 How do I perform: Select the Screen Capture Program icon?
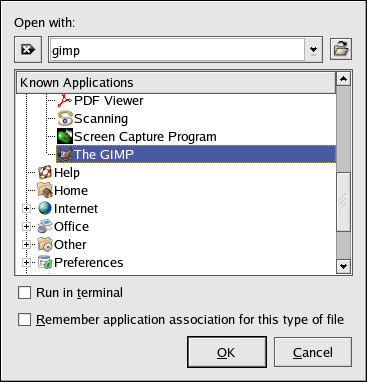65,136
